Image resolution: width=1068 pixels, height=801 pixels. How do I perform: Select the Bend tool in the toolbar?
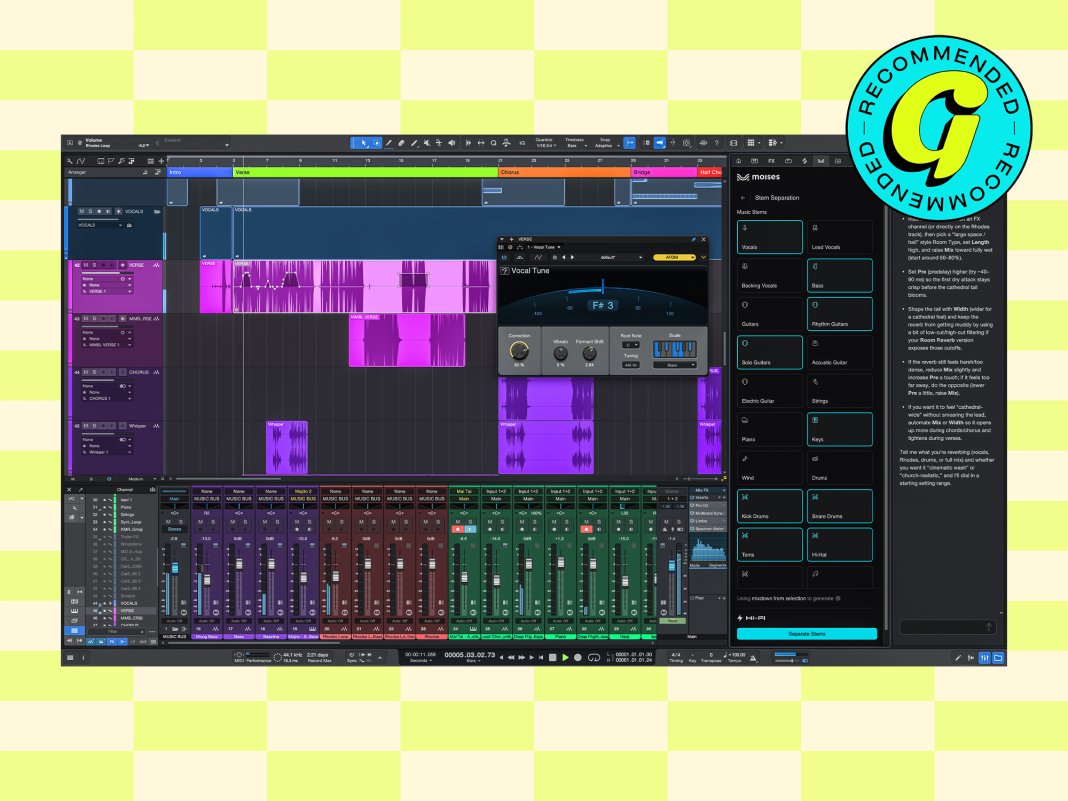coord(439,143)
